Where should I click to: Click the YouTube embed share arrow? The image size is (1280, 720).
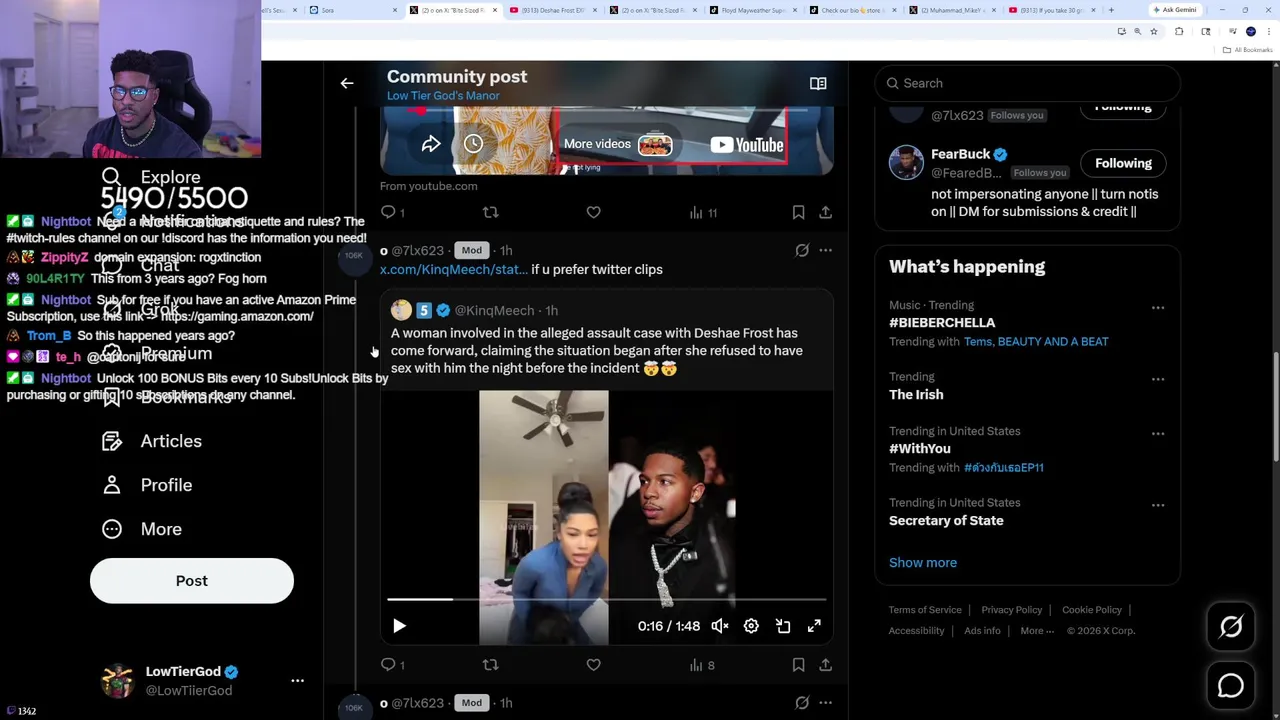click(x=431, y=144)
